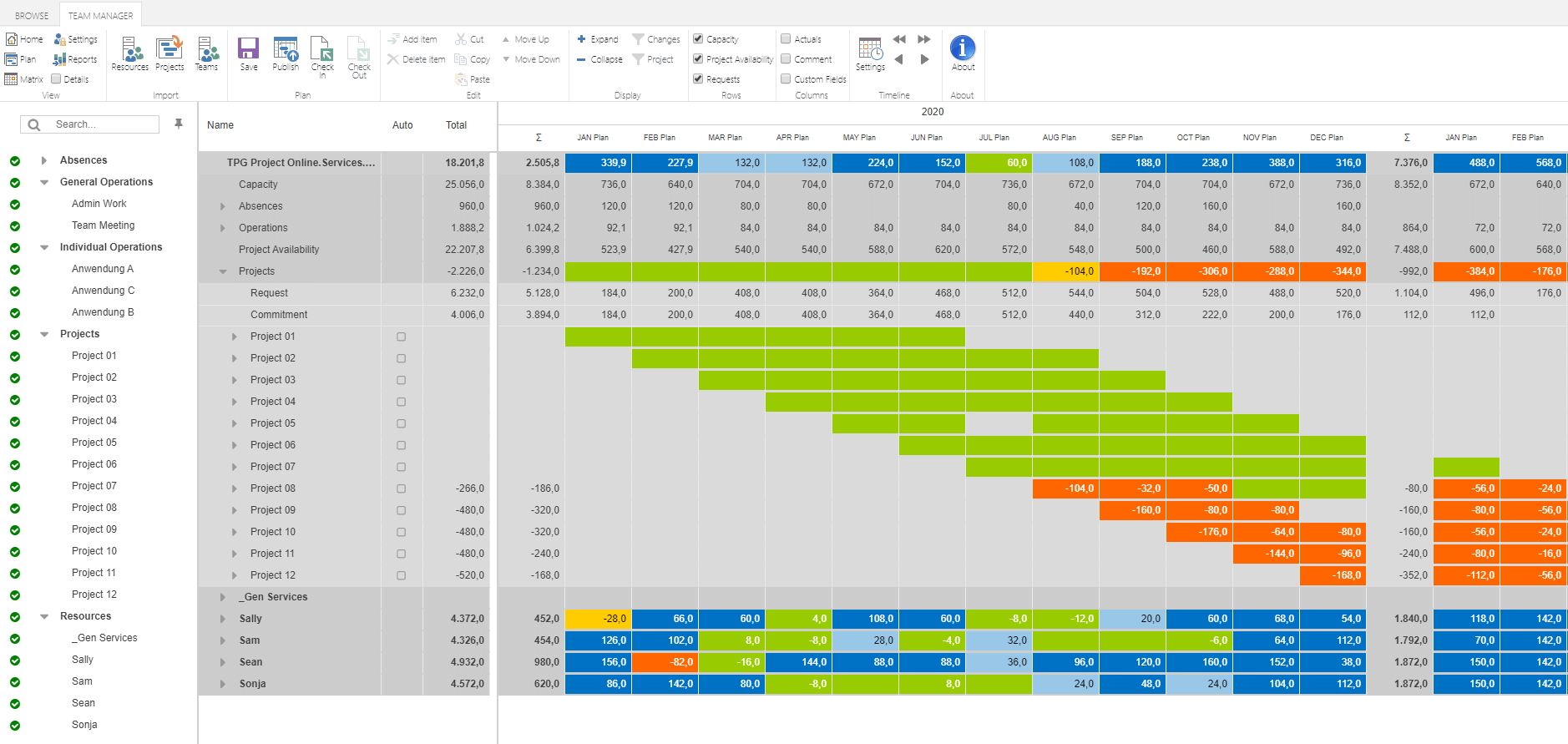Open the Resources import icon
The width and height of the screenshot is (1568, 744).
tap(130, 52)
